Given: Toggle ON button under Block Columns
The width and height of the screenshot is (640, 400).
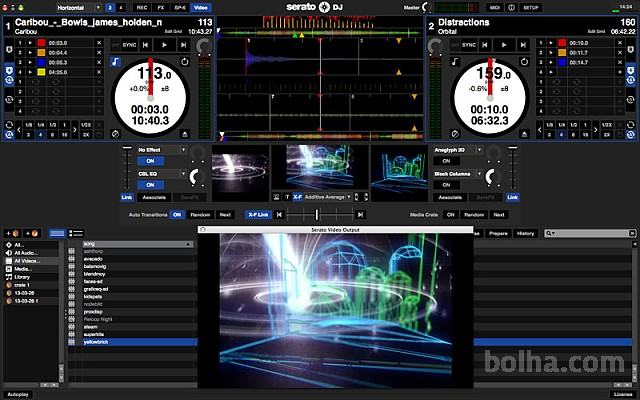Looking at the screenshot, I should click(446, 185).
